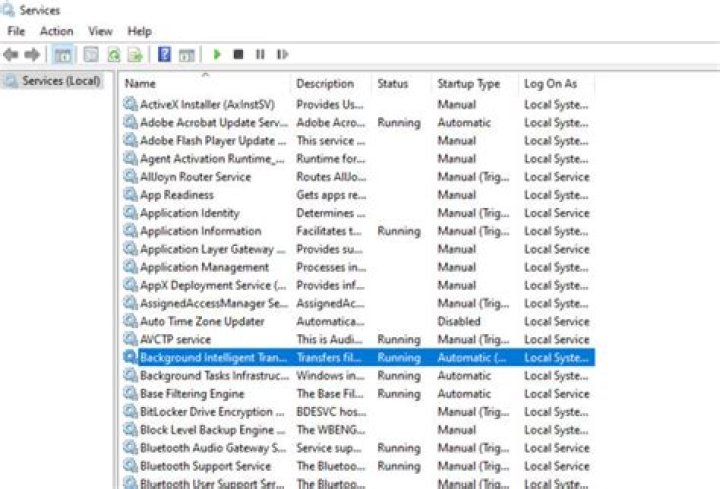Image resolution: width=720 pixels, height=489 pixels.
Task: Click the Back arrow toolbar icon
Action: pos(11,55)
